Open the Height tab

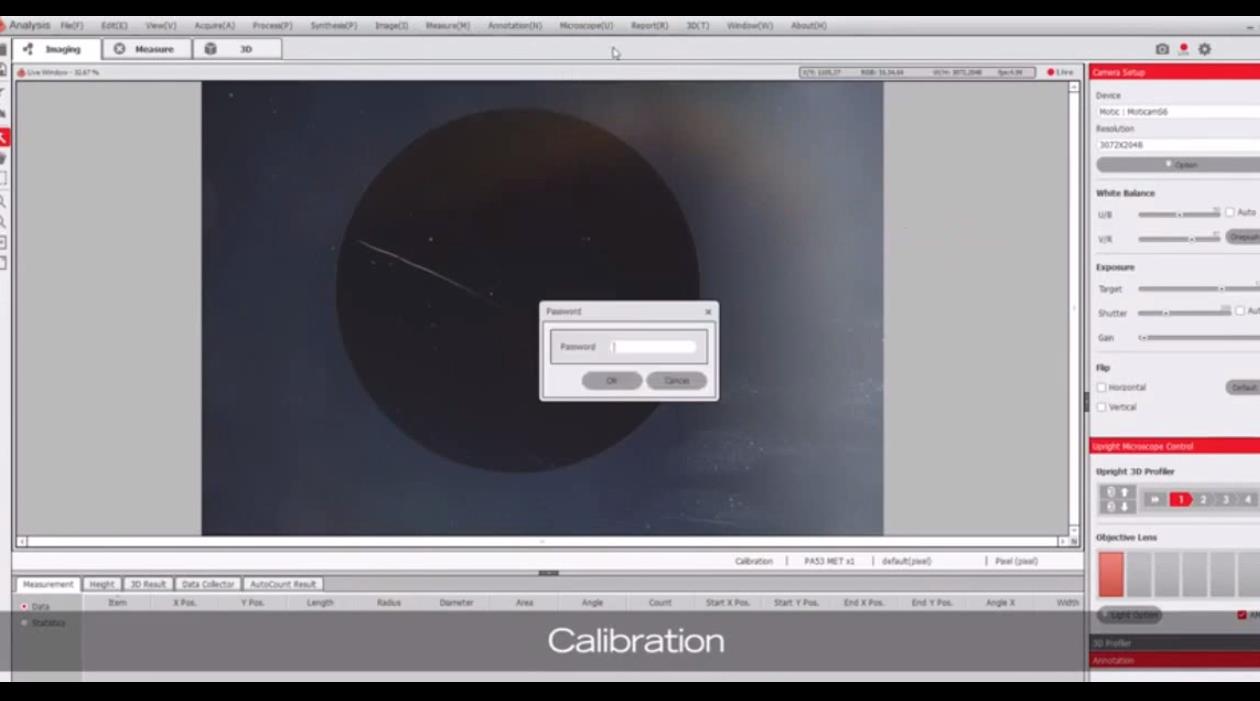pos(102,584)
